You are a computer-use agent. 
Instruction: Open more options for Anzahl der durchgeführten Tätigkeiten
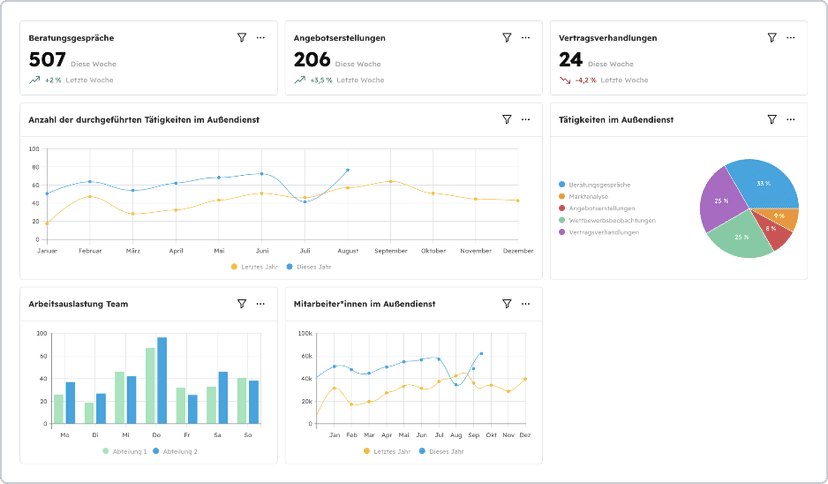coord(526,119)
